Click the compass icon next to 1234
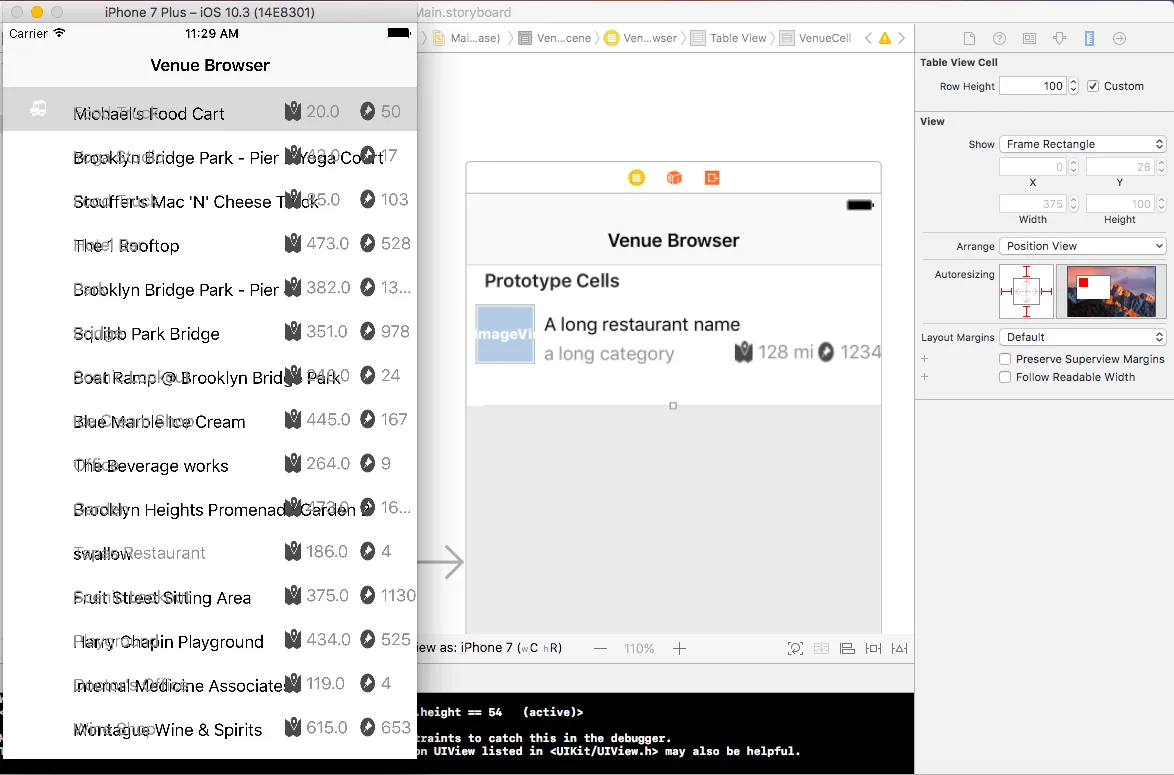The height and width of the screenshot is (775, 1174). pos(826,352)
